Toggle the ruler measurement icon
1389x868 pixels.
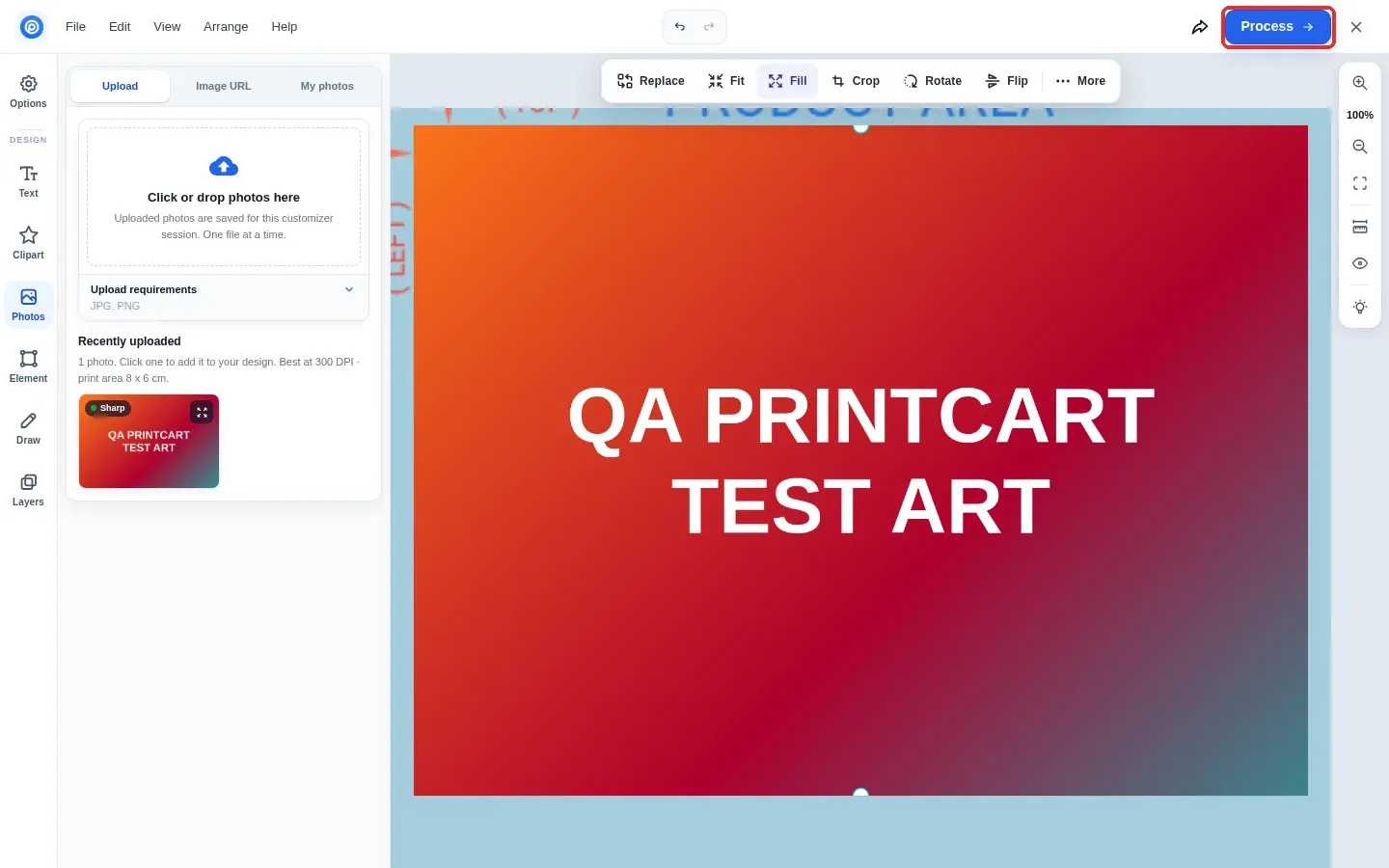click(x=1360, y=228)
